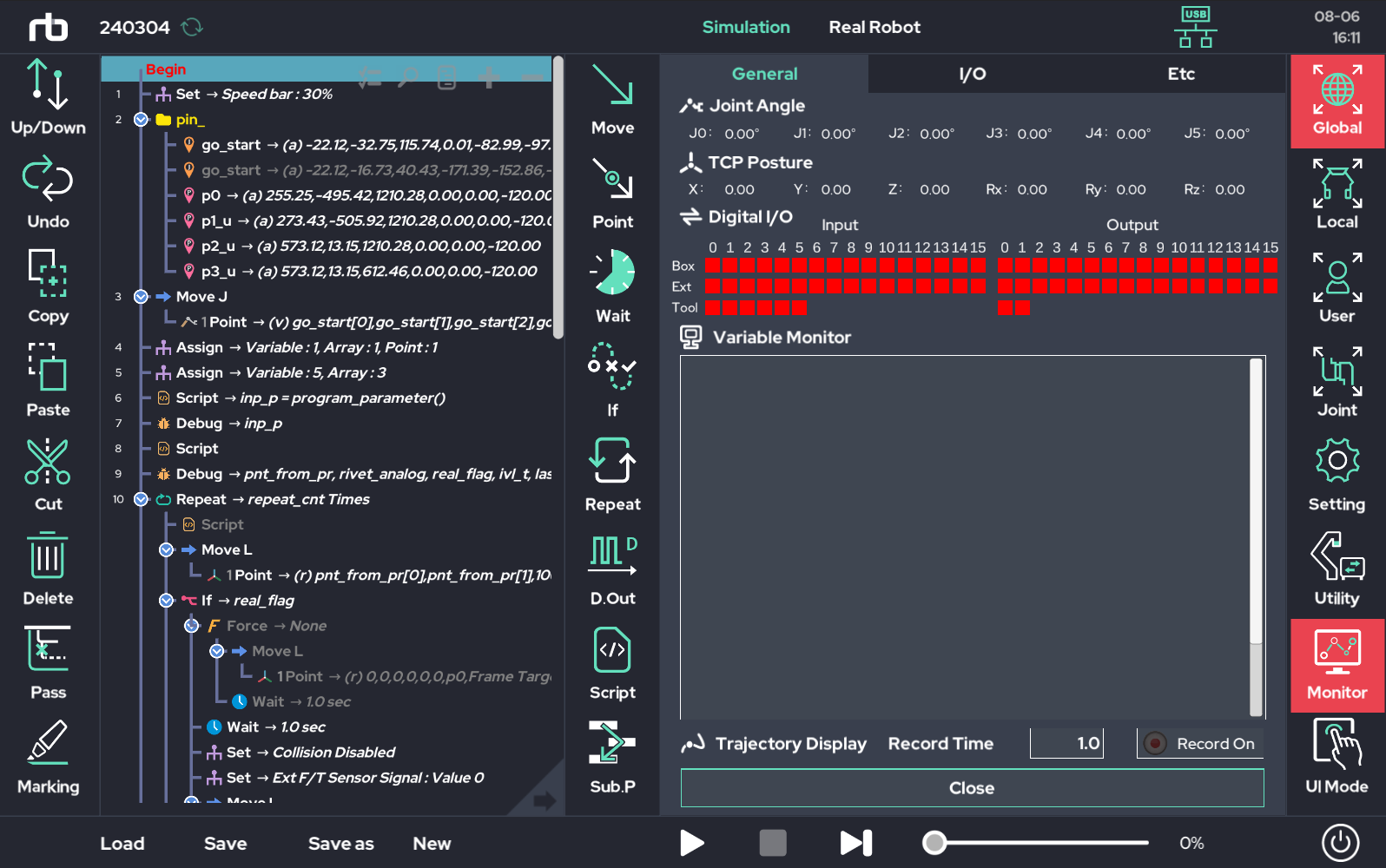Click the Close button
This screenshot has width=1386, height=868.
[x=972, y=788]
